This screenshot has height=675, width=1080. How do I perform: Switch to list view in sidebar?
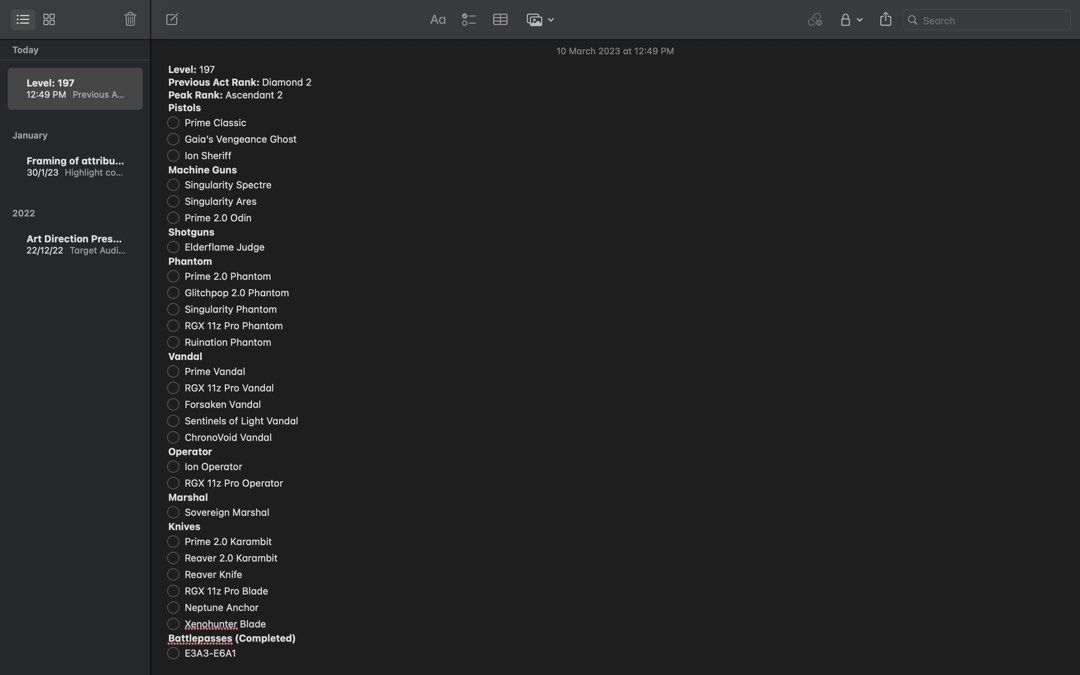[x=22, y=19]
